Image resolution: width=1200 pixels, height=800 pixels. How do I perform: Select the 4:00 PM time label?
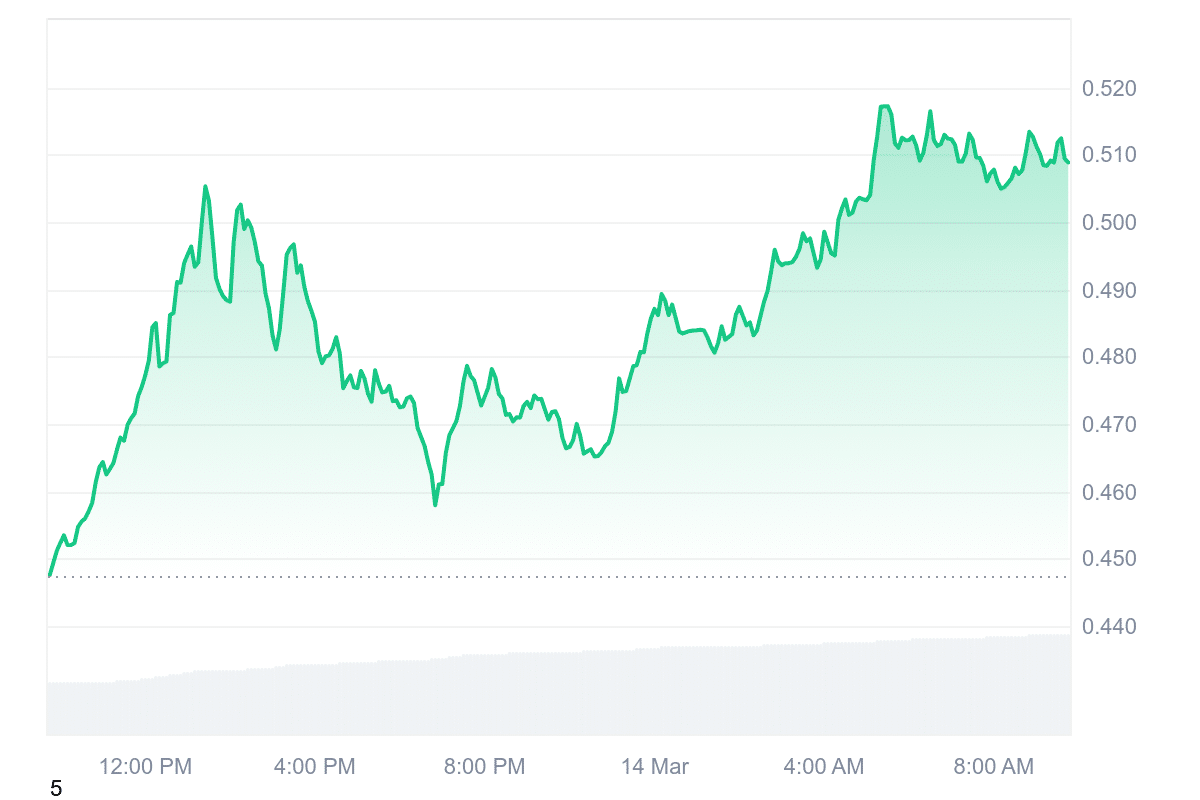point(314,767)
